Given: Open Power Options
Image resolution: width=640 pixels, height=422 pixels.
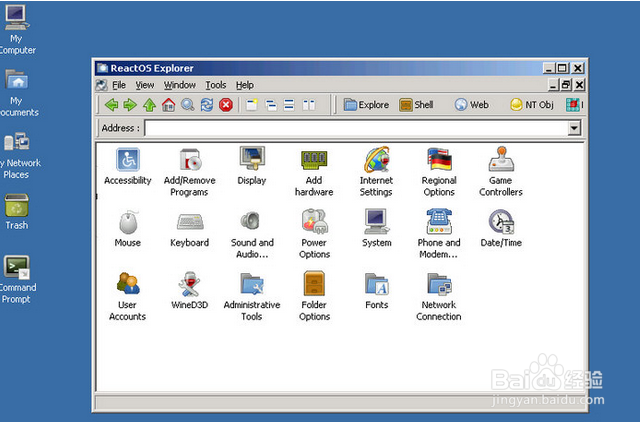Looking at the screenshot, I should coord(314,235).
